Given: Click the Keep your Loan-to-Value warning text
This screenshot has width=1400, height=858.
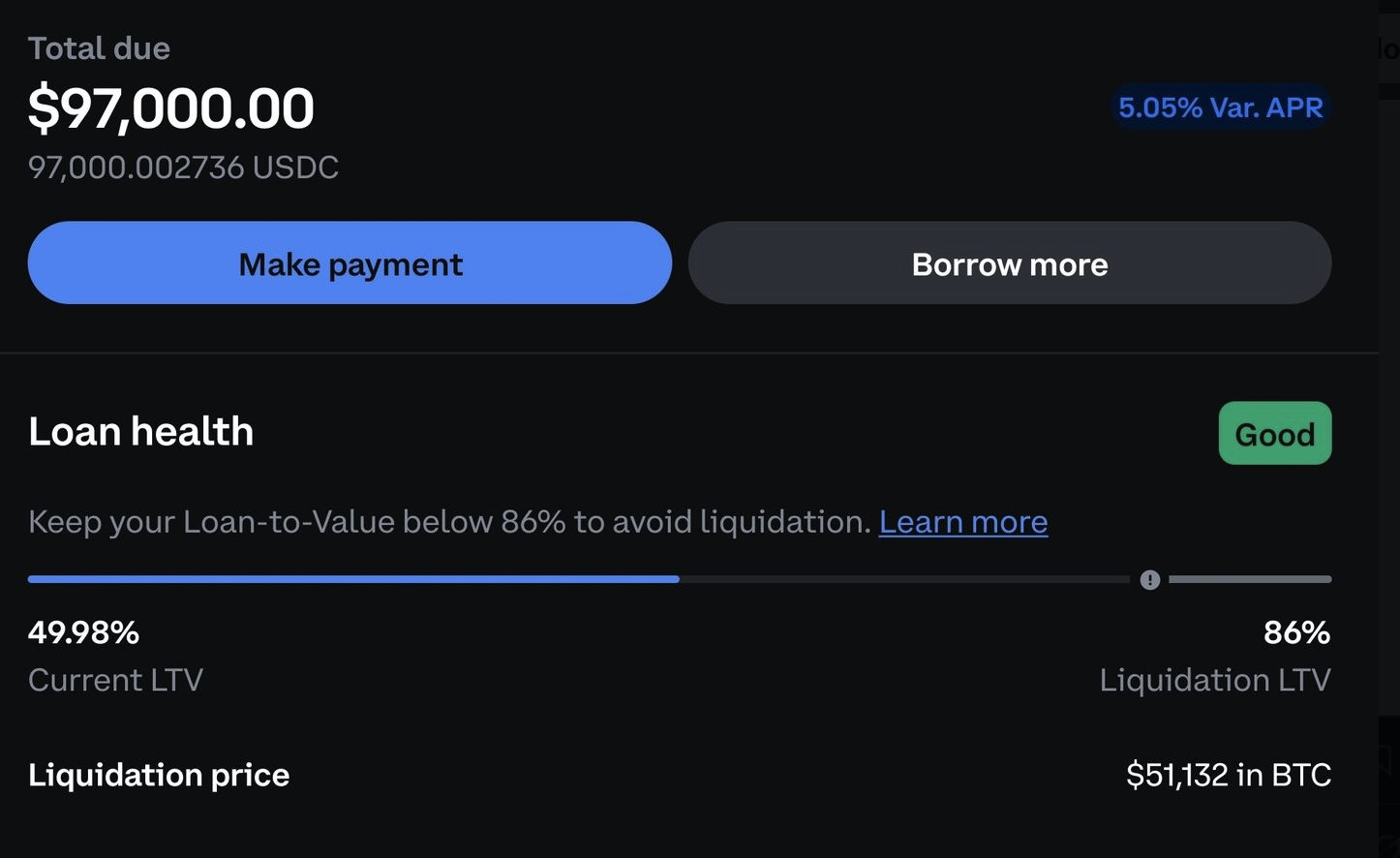Looking at the screenshot, I should [x=450, y=522].
